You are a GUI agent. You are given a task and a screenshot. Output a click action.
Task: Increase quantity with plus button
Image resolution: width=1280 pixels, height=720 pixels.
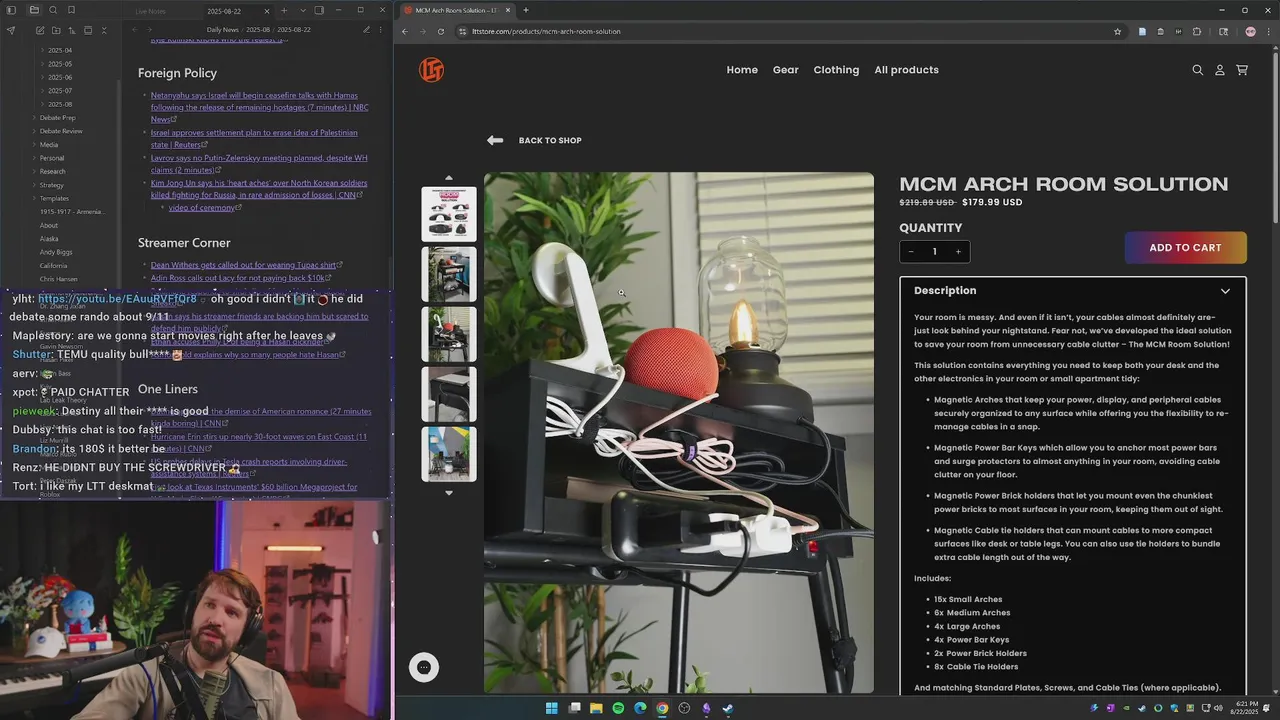click(x=958, y=252)
